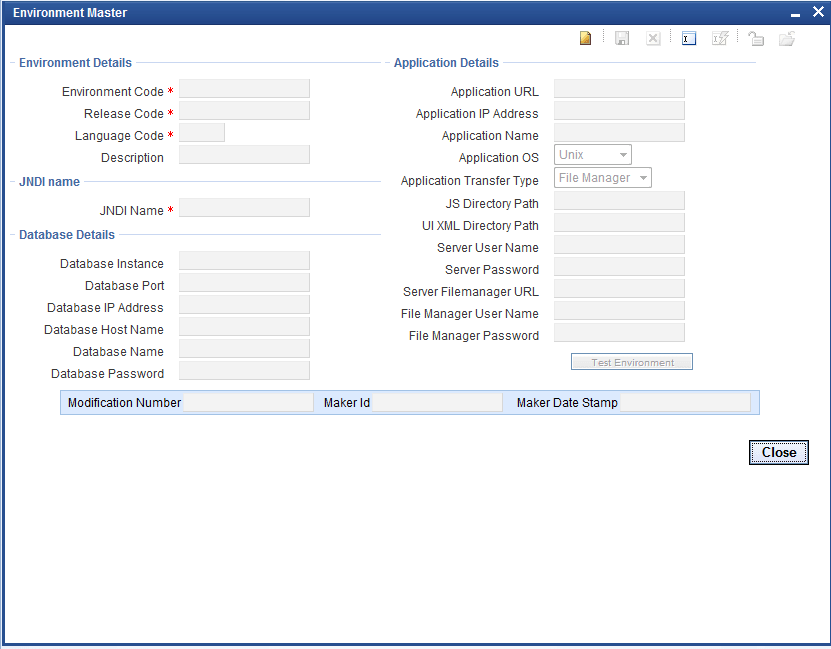Click the Modification Number field
The width and height of the screenshot is (831, 649).
[x=248, y=403]
